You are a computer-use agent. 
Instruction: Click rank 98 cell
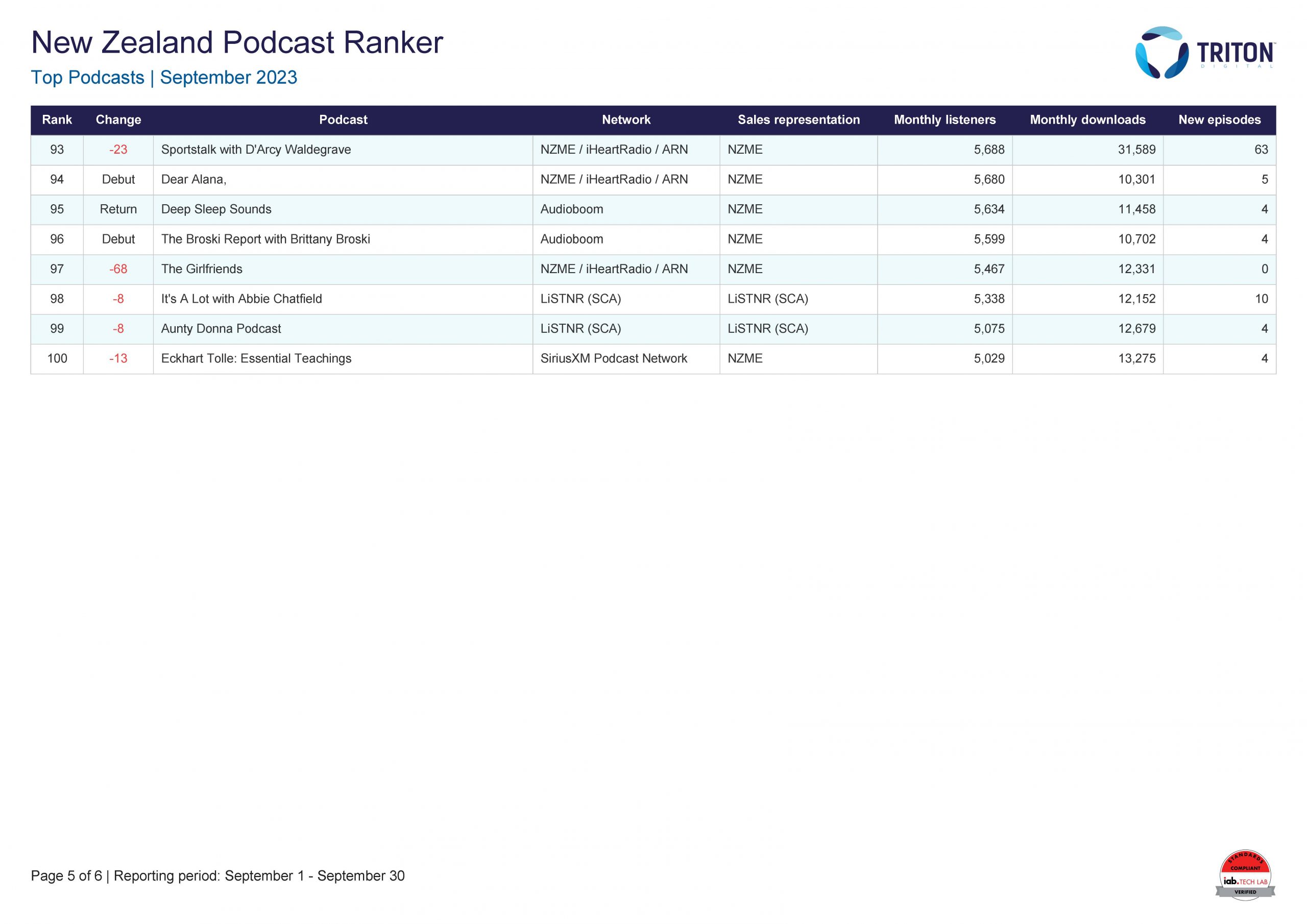(x=57, y=299)
